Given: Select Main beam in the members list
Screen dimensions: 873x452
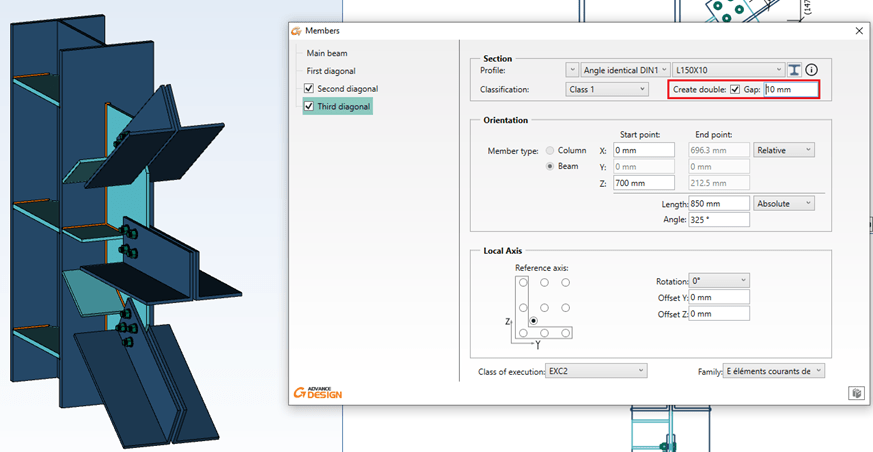Looking at the screenshot, I should coord(327,53).
